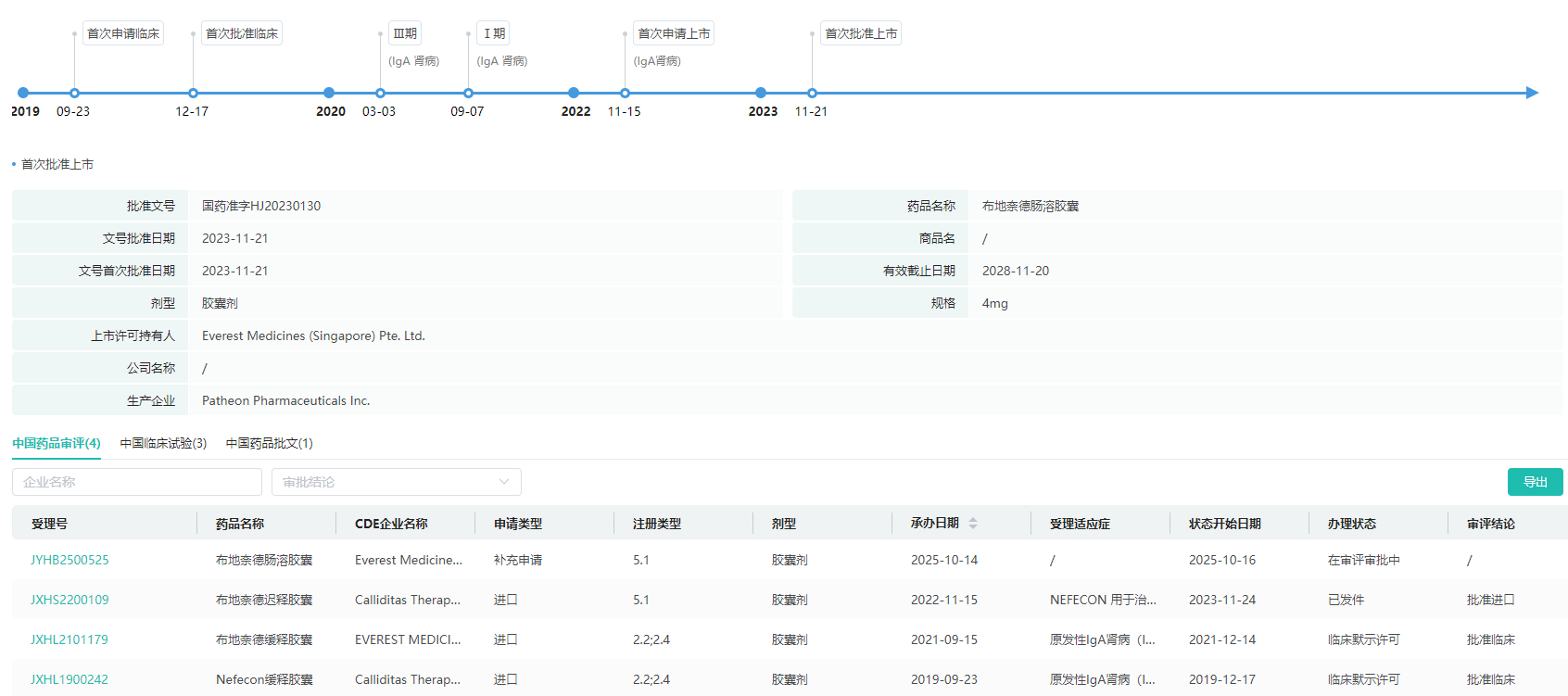Select the 03-03 Phase III timeline node
The height and width of the screenshot is (696, 1568).
pos(380,93)
